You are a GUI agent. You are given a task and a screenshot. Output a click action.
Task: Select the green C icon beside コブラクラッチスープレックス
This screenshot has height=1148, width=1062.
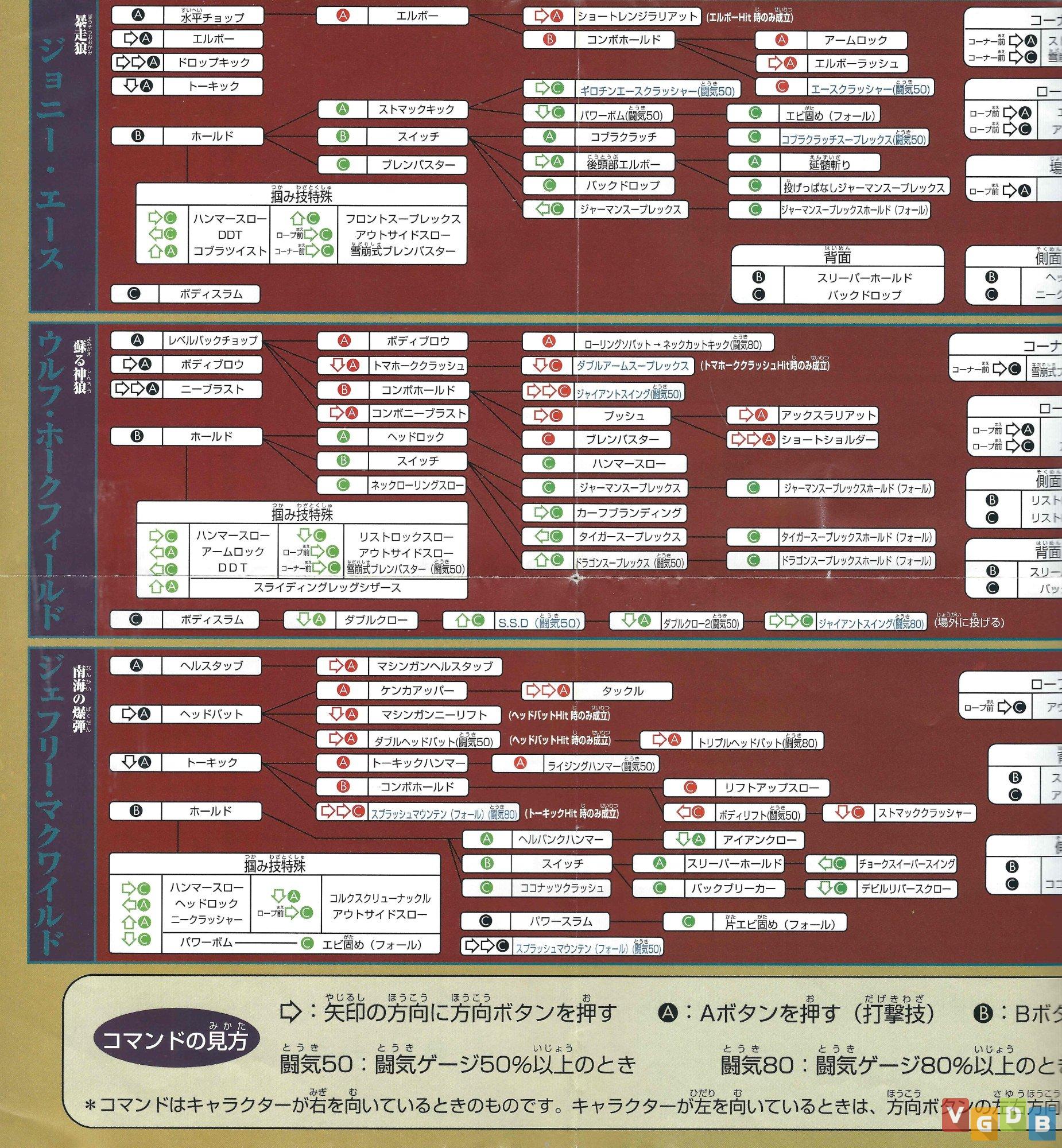coord(754,137)
